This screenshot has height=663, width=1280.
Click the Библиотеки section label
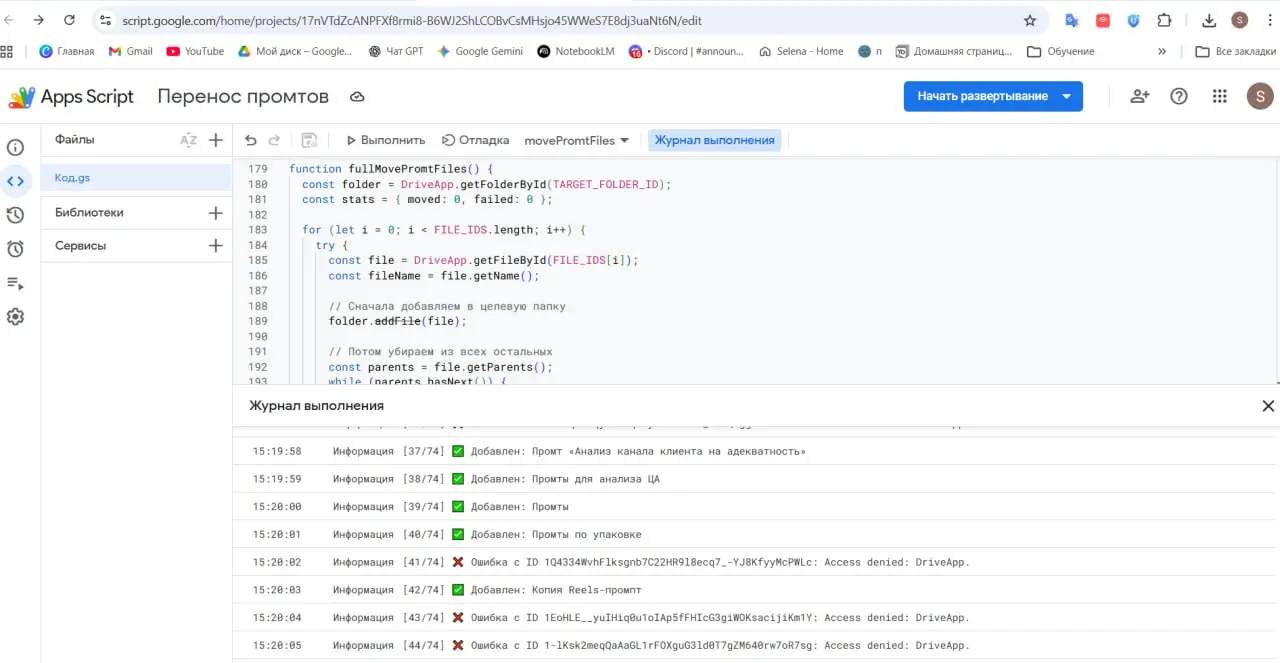[x=89, y=213]
